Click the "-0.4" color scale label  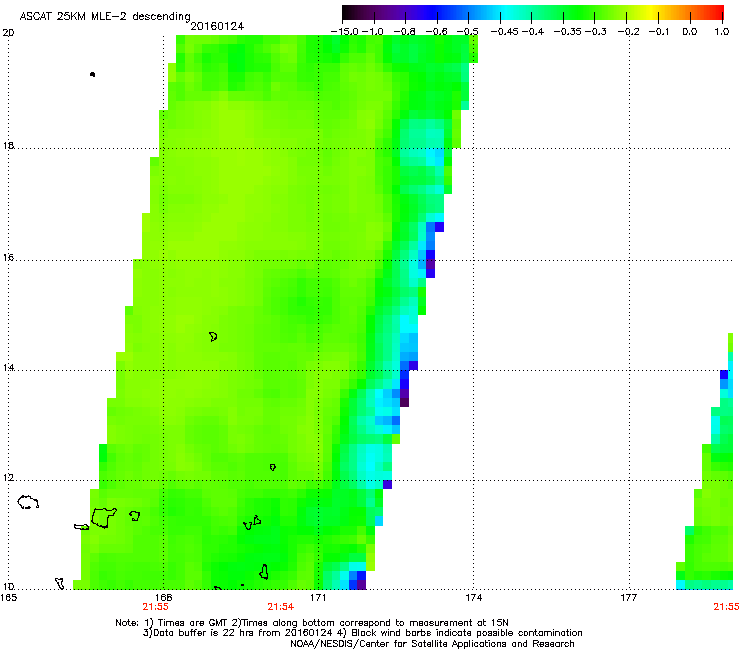pyautogui.click(x=533, y=32)
